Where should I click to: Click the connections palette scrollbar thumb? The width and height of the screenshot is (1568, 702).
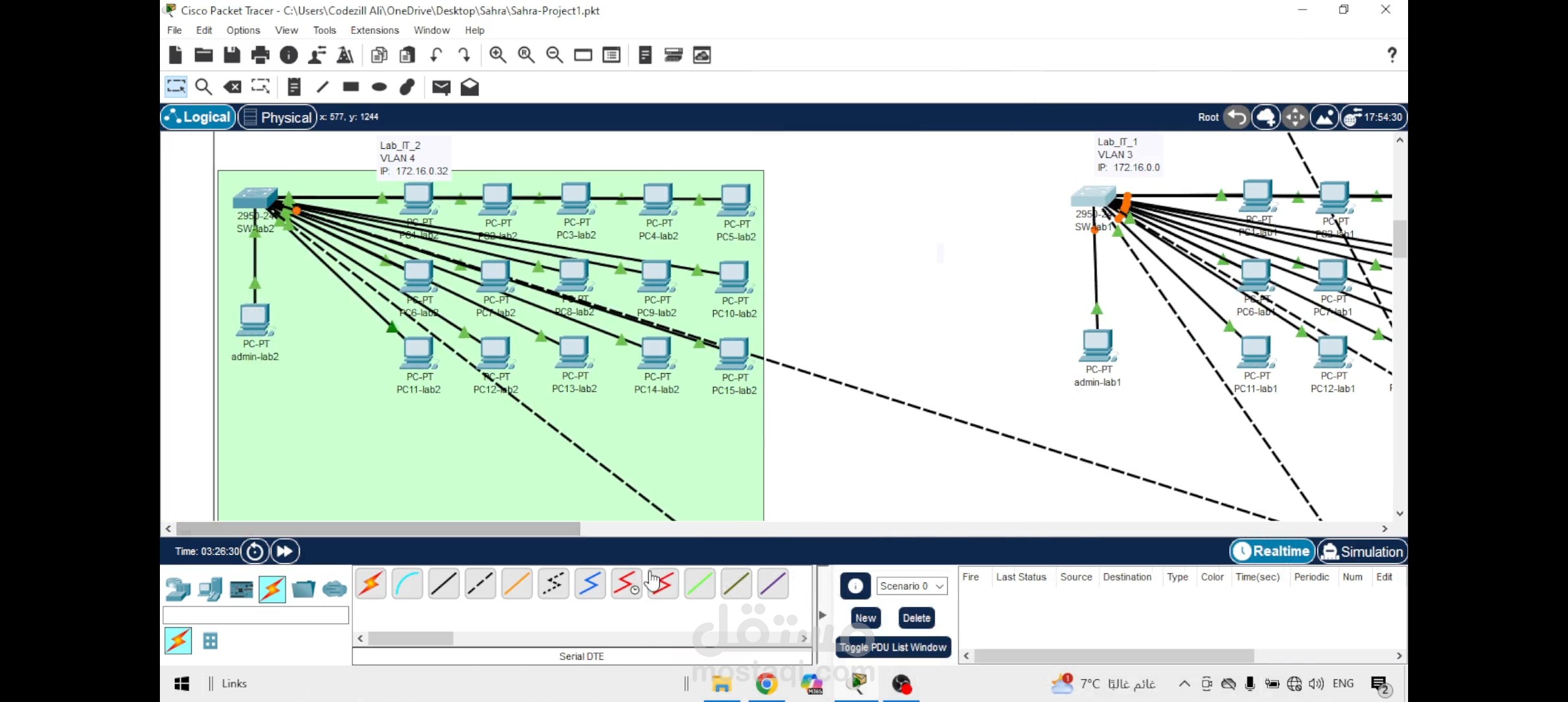coord(410,639)
